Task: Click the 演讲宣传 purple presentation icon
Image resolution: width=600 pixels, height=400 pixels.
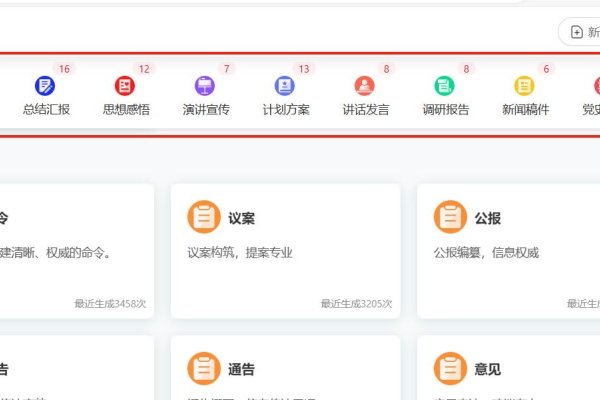Action: click(205, 86)
